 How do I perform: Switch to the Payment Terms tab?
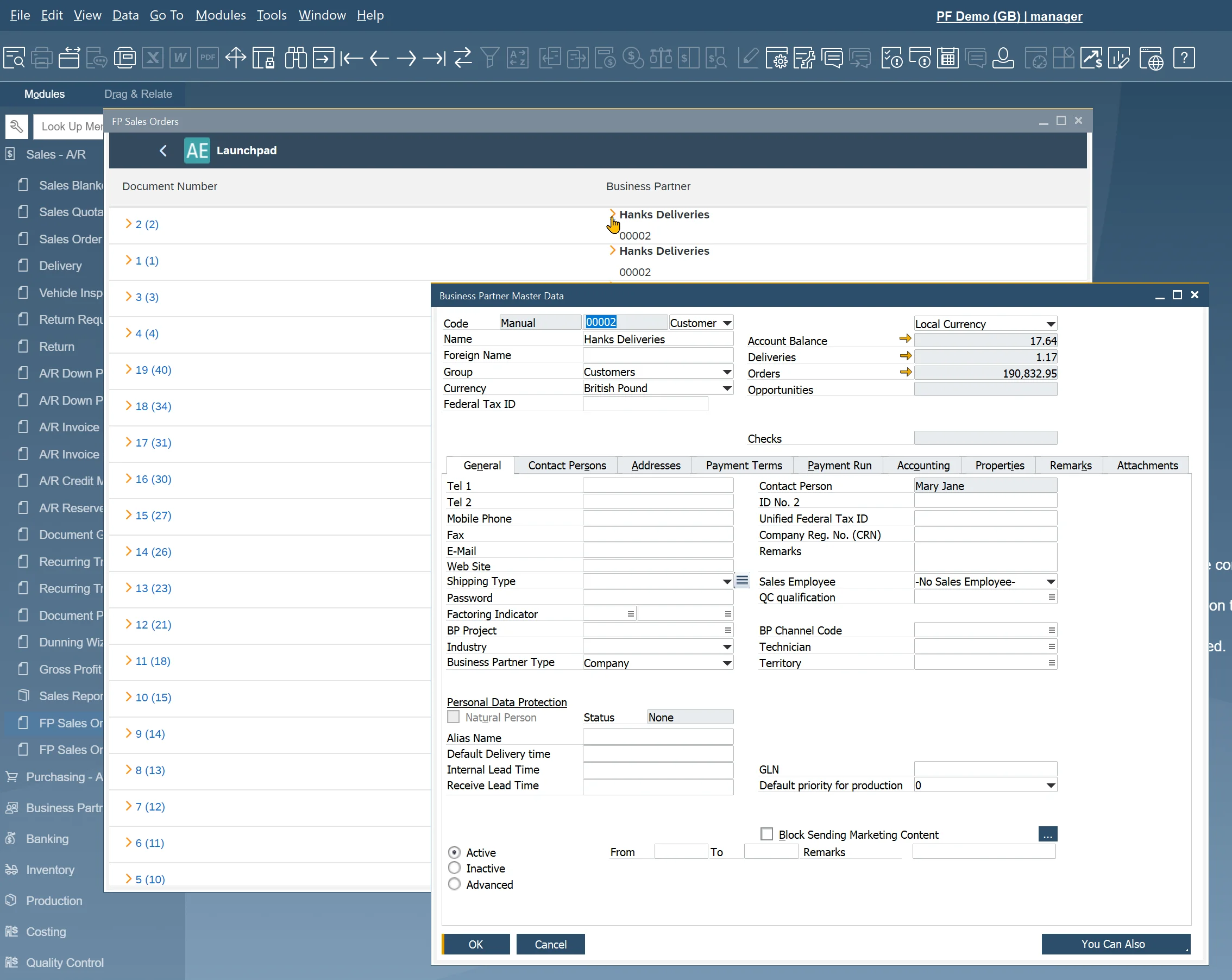744,466
